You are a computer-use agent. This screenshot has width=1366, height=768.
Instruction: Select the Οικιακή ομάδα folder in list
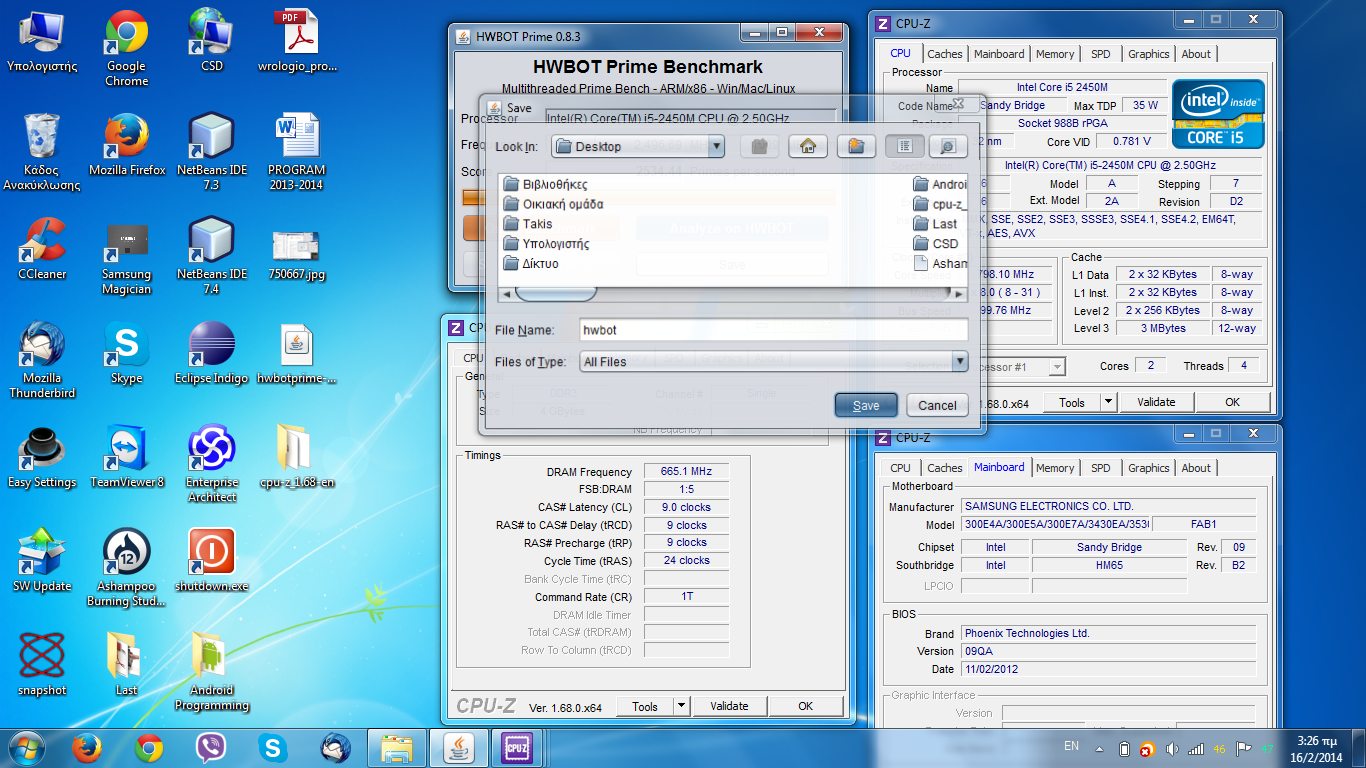point(553,204)
